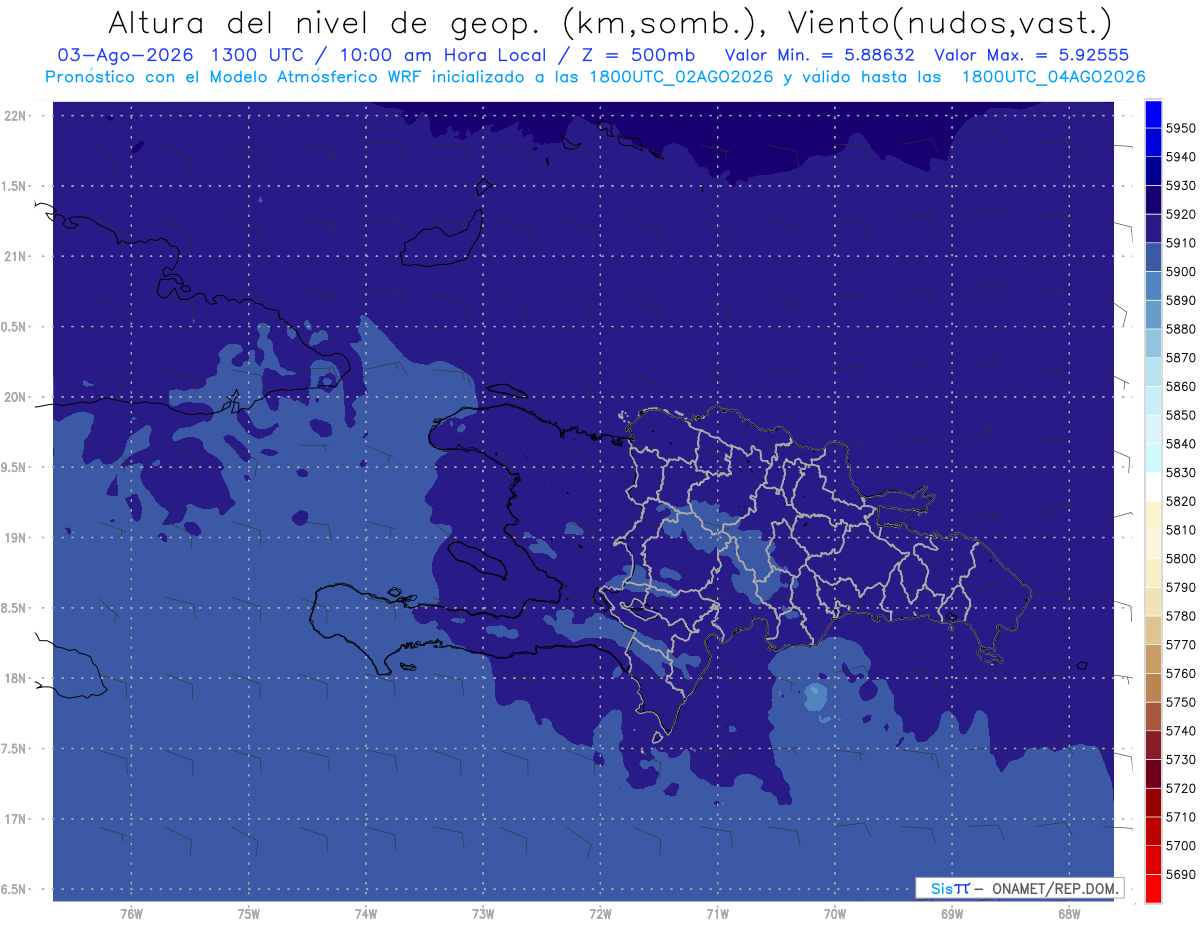This screenshot has height=927, width=1200.
Task: Click the color bar swatch between 5770 and 5780
Action: coord(1152,630)
